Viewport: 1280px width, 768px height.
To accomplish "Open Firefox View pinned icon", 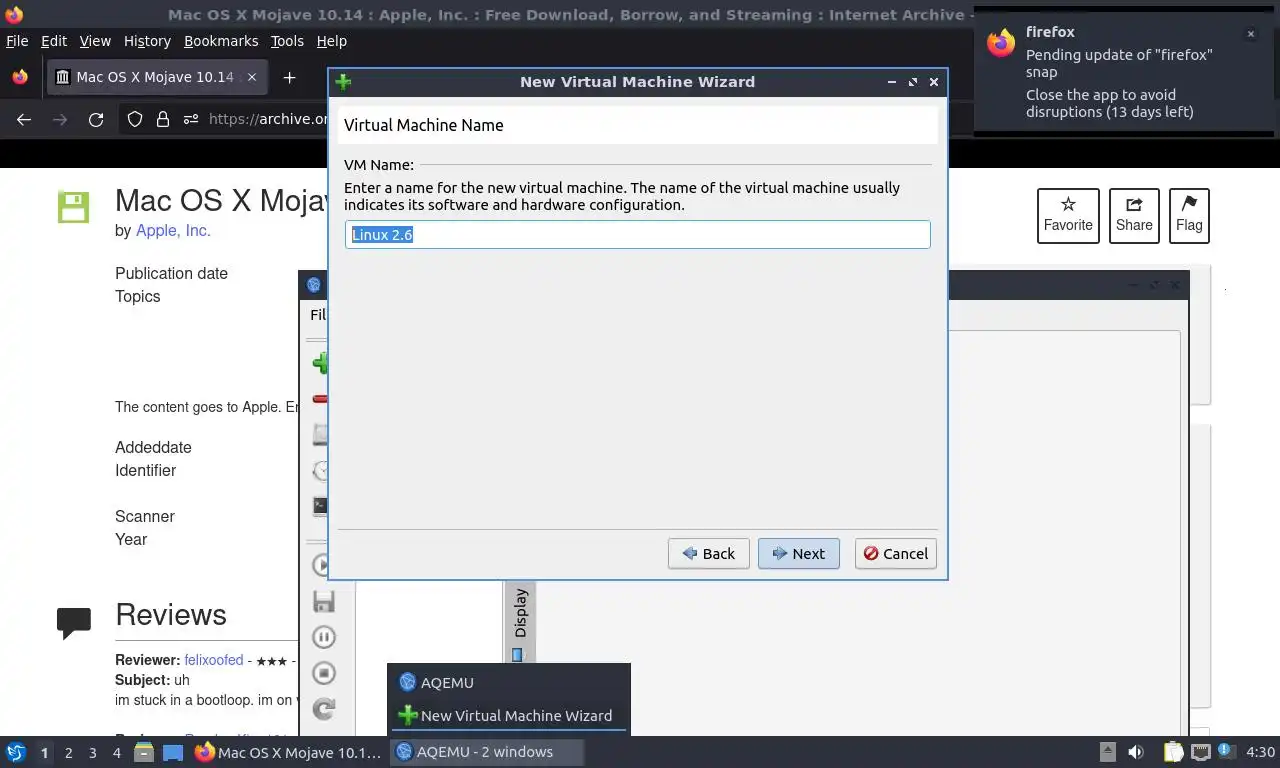I will tap(19, 77).
